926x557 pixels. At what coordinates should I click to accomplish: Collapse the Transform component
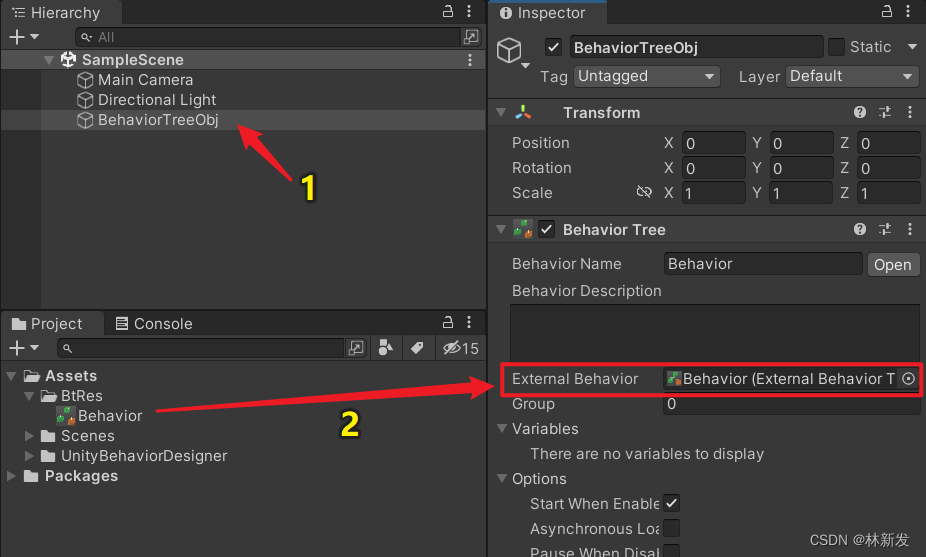501,112
